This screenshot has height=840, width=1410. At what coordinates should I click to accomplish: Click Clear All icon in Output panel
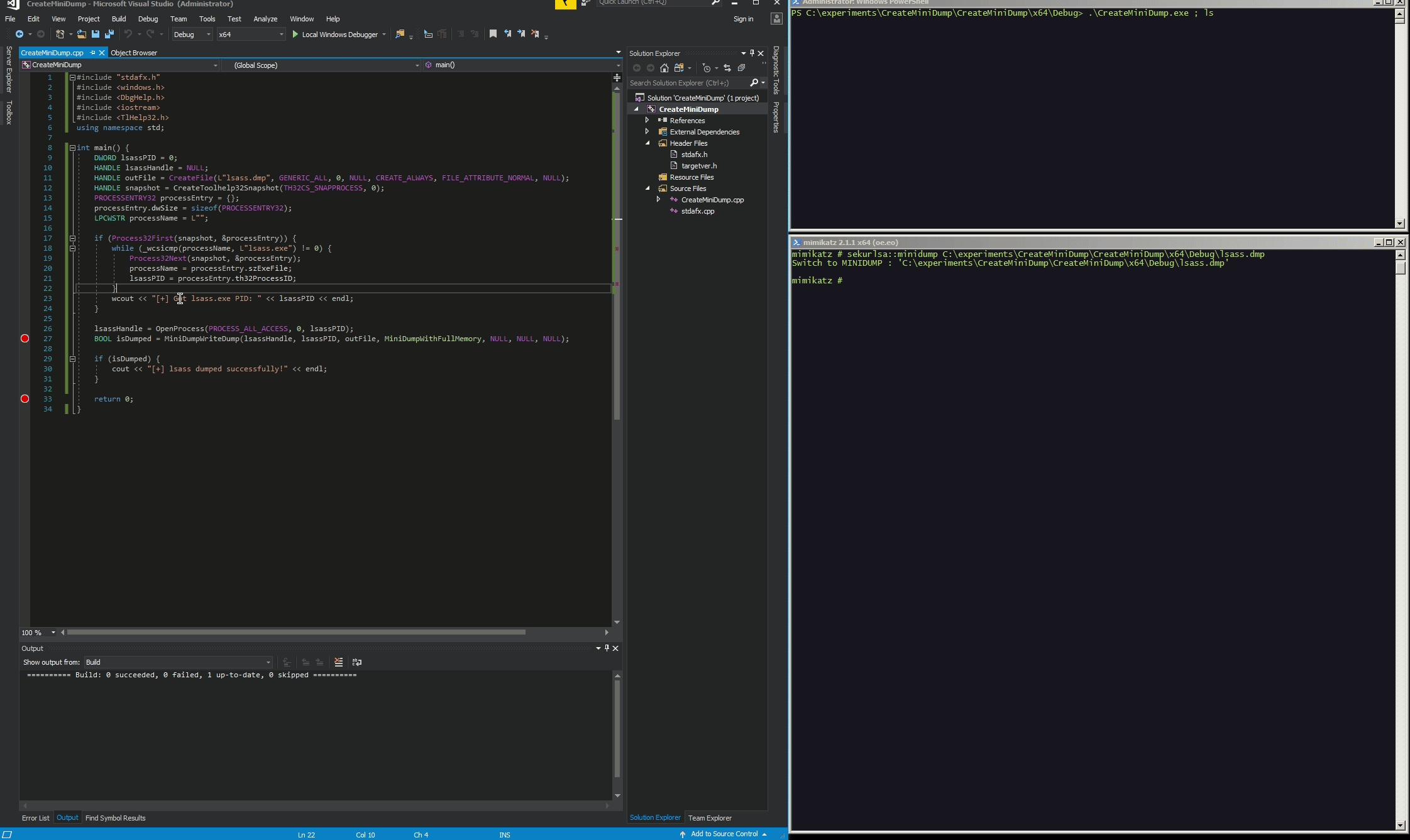point(339,662)
